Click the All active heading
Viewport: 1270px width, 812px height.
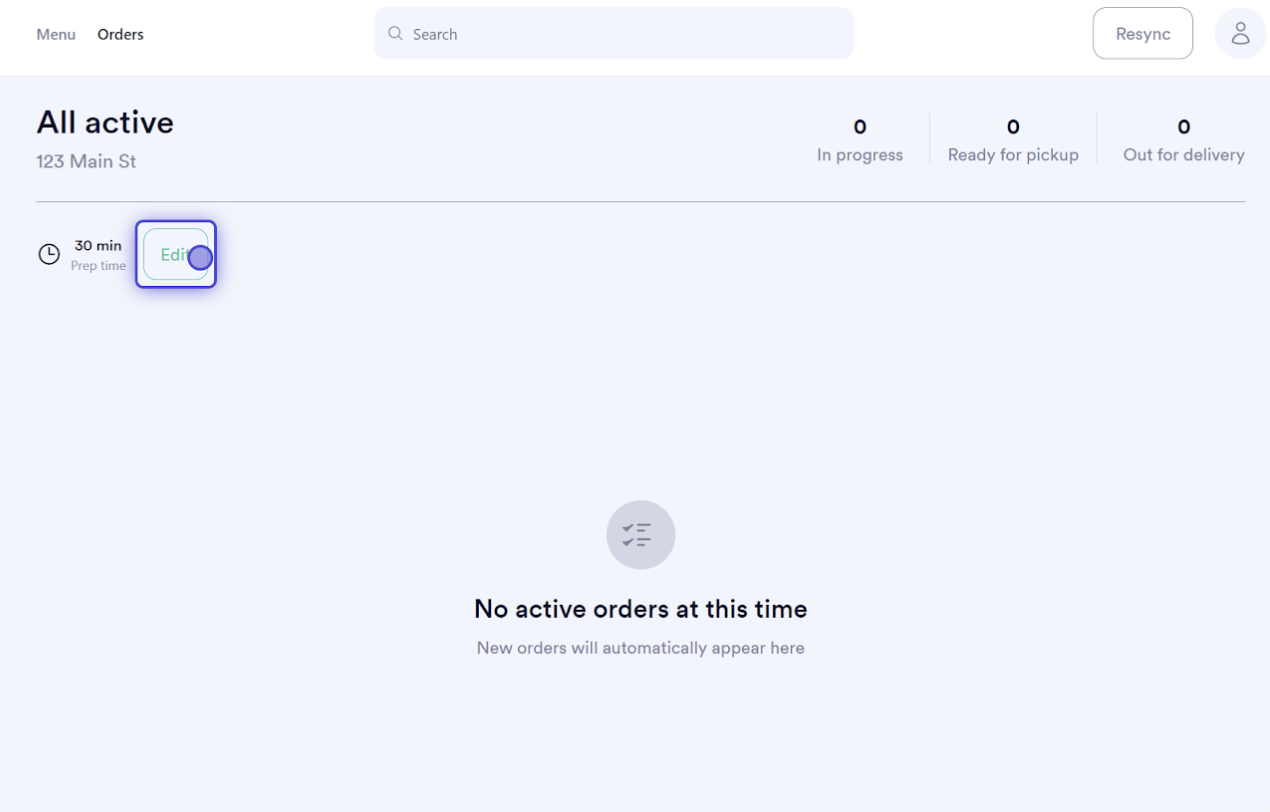105,122
